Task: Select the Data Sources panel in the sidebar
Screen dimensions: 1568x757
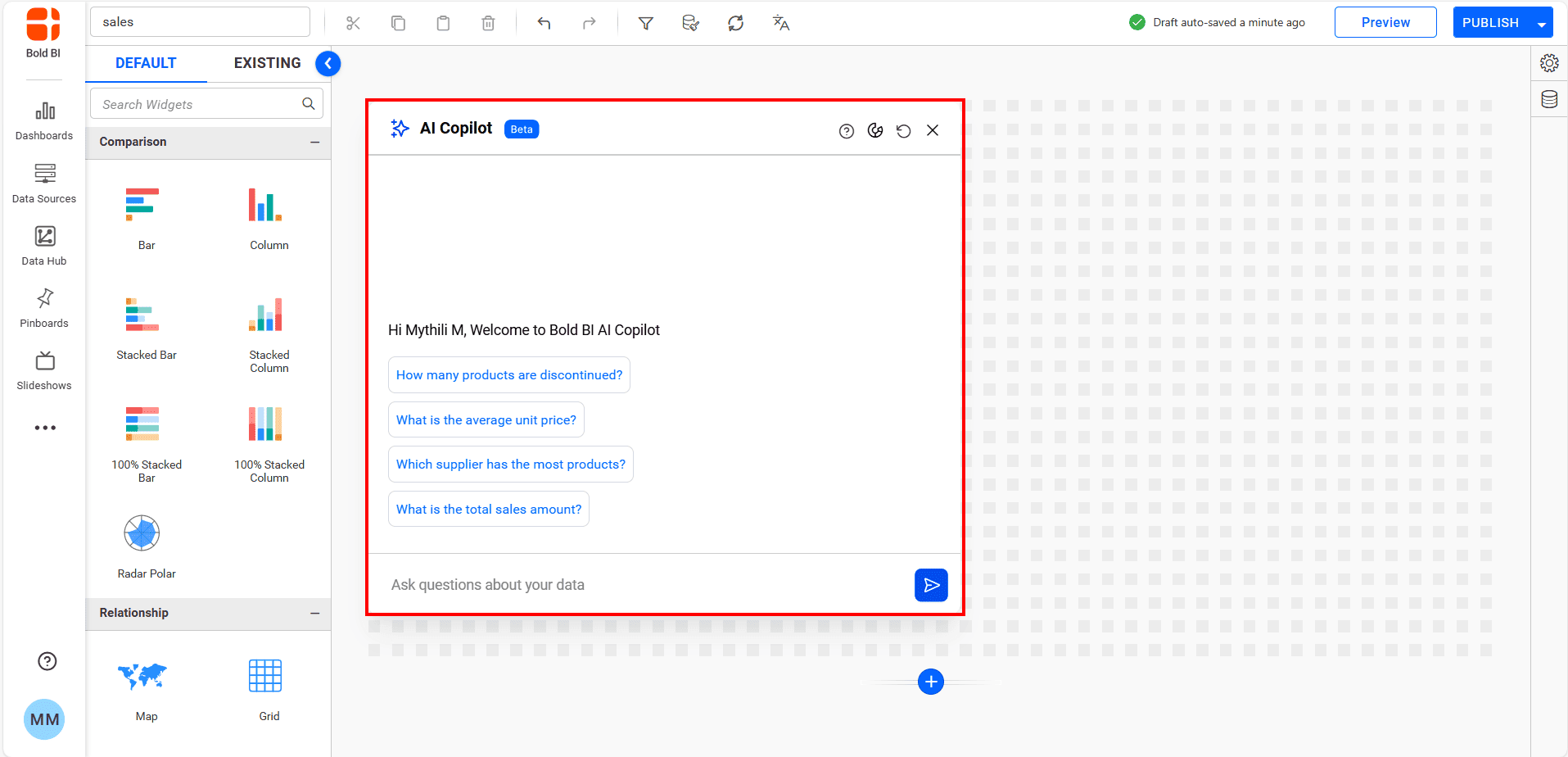Action: (44, 183)
